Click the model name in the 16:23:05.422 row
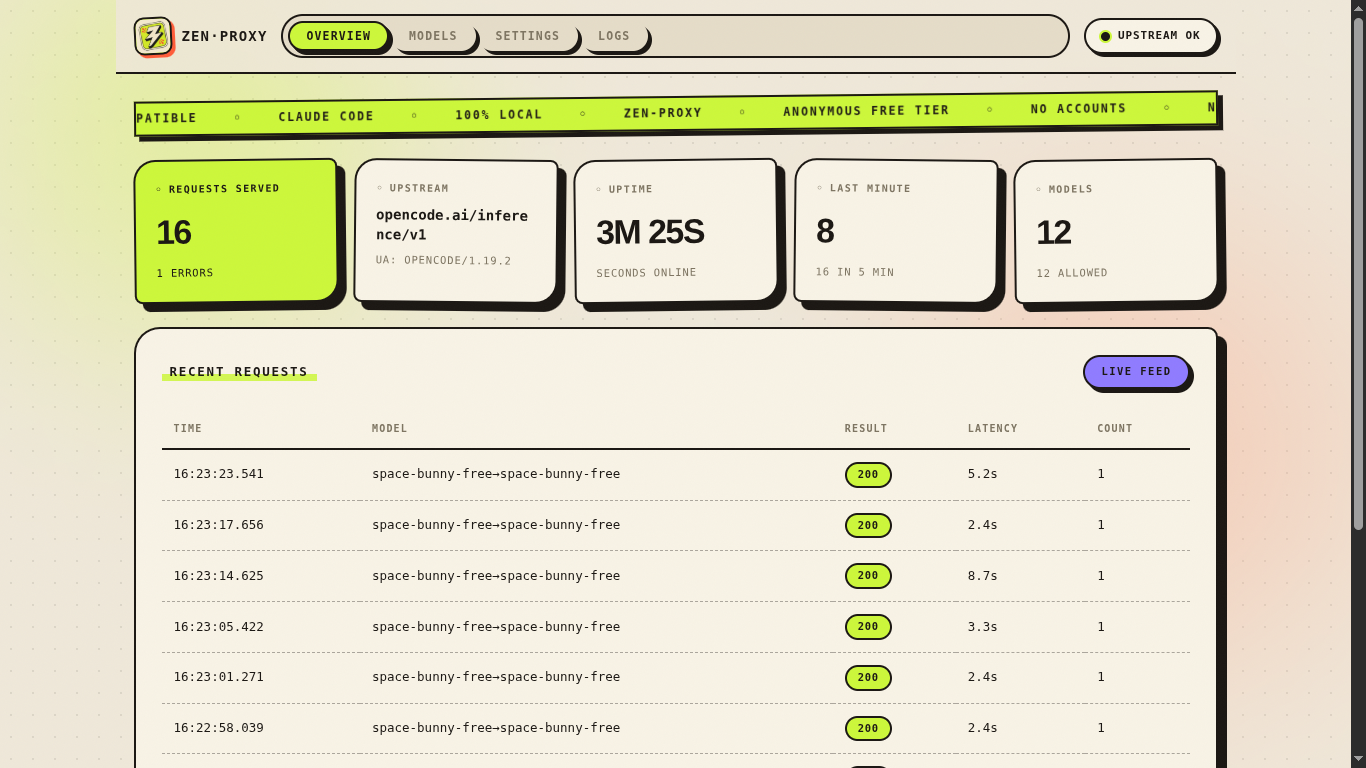Screen dimensions: 1366x768 coord(496,627)
